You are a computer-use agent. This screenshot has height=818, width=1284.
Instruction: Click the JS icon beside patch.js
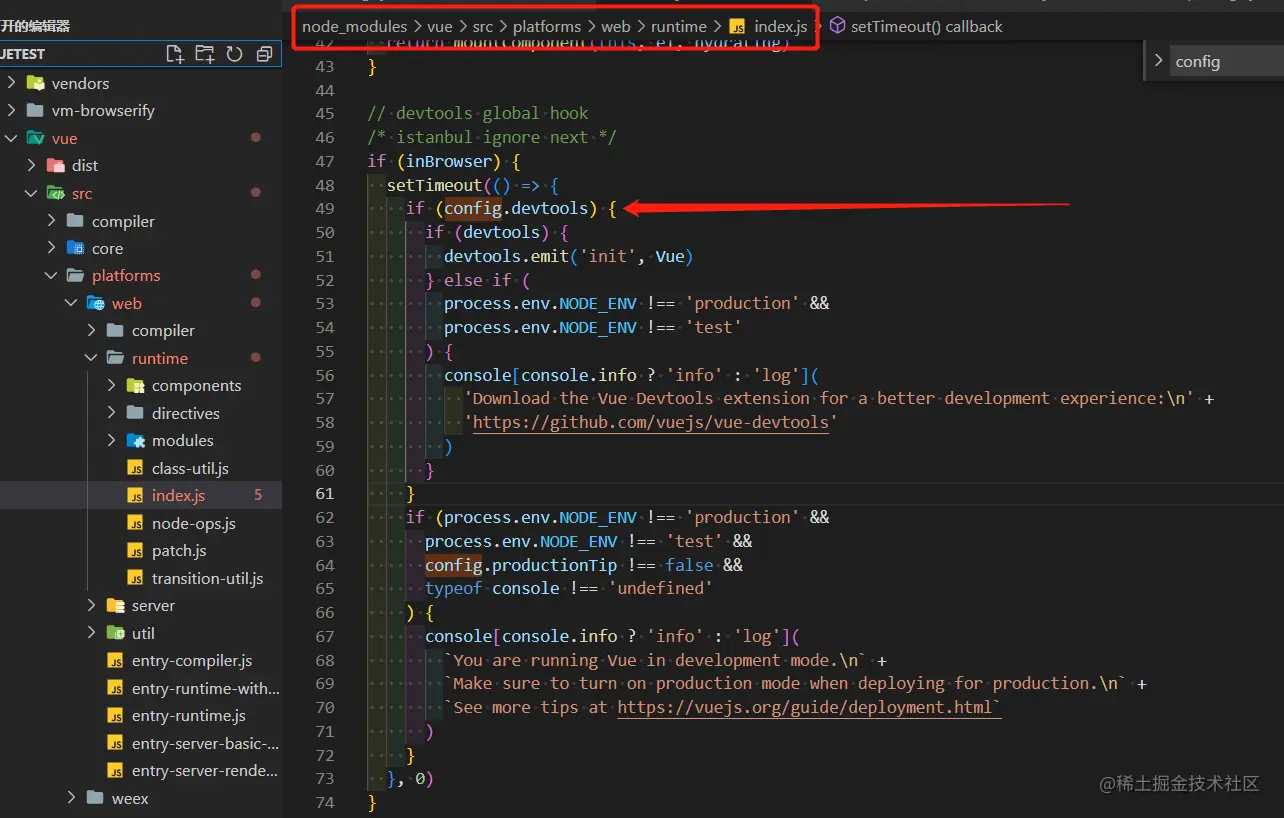tap(135, 551)
